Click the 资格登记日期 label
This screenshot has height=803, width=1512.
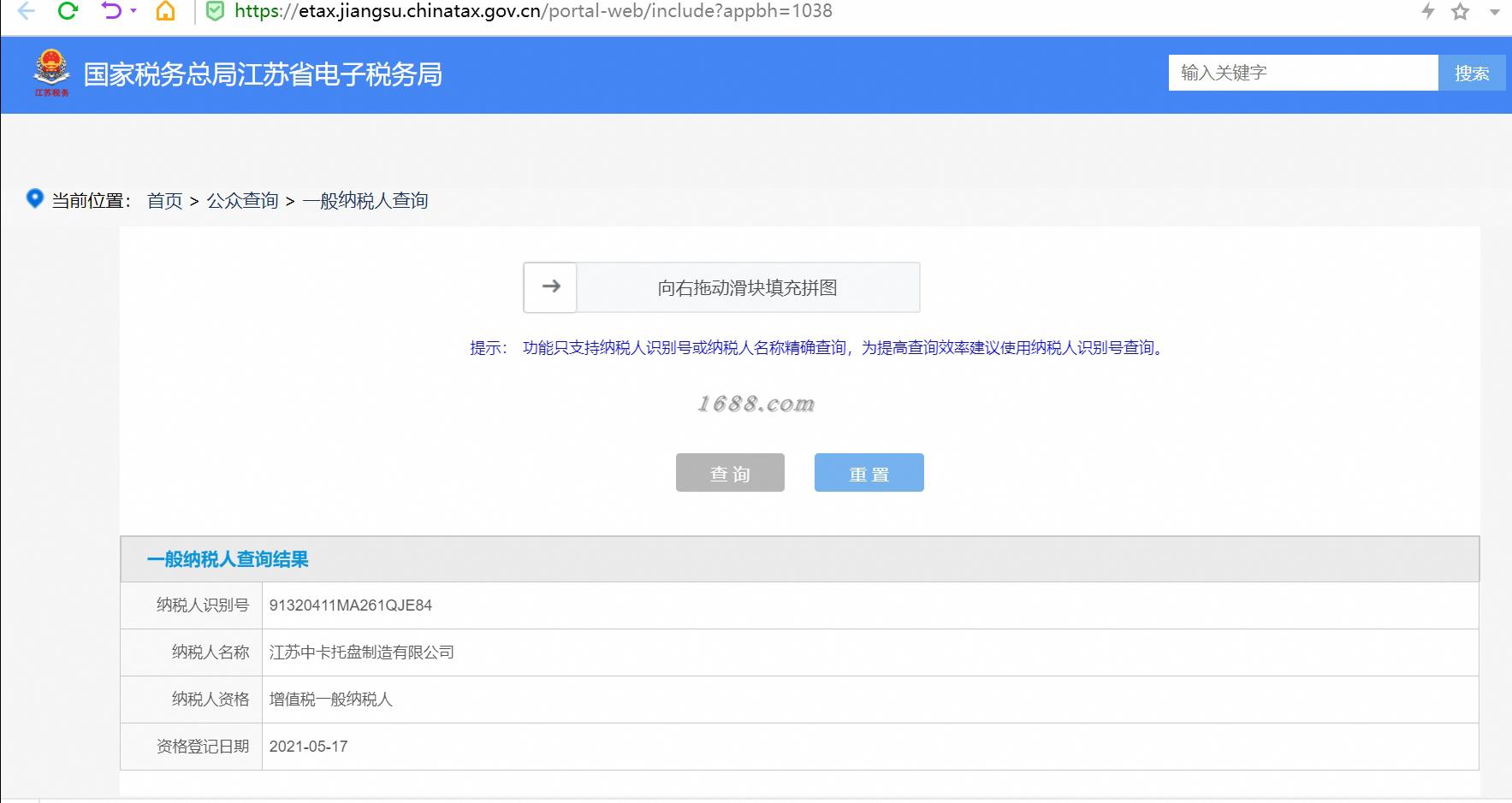(x=203, y=747)
